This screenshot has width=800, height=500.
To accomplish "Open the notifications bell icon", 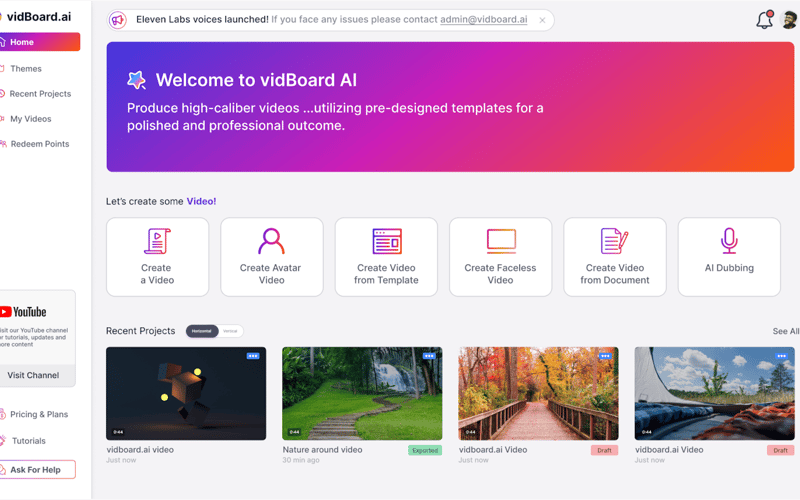I will point(764,19).
